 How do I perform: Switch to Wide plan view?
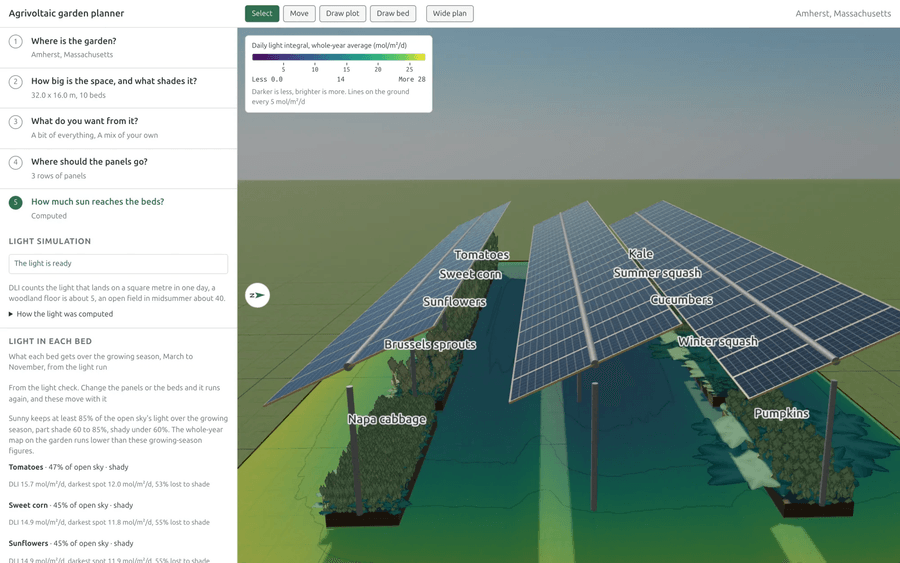pos(449,13)
